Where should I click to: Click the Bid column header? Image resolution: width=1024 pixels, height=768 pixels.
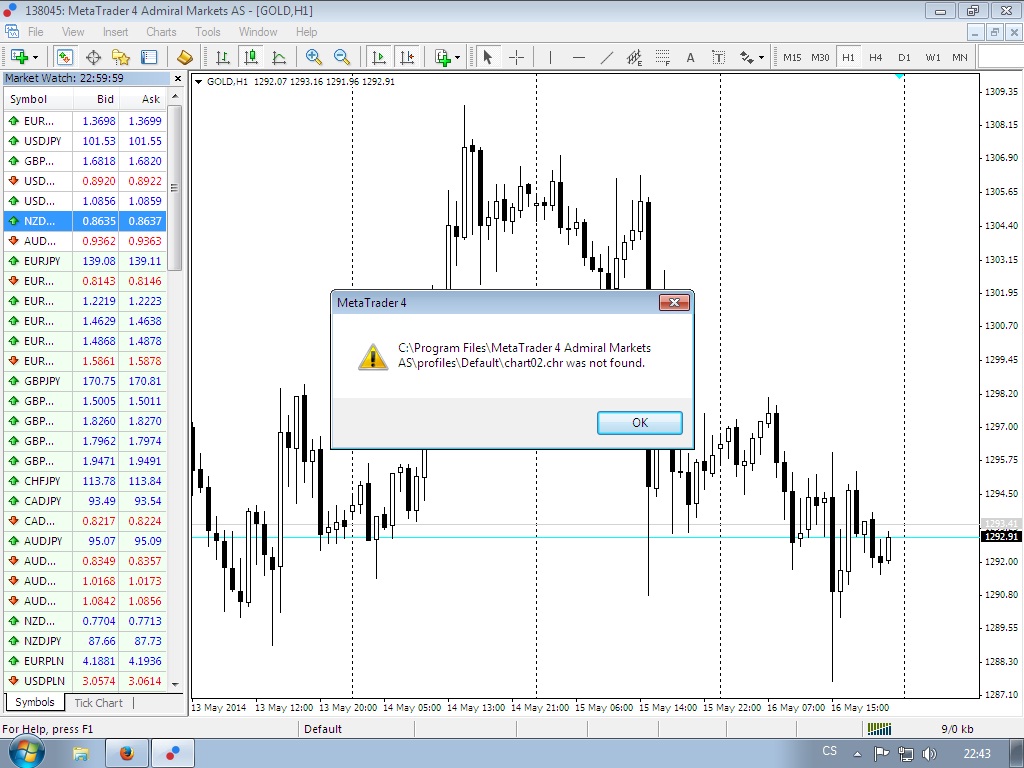(x=95, y=99)
